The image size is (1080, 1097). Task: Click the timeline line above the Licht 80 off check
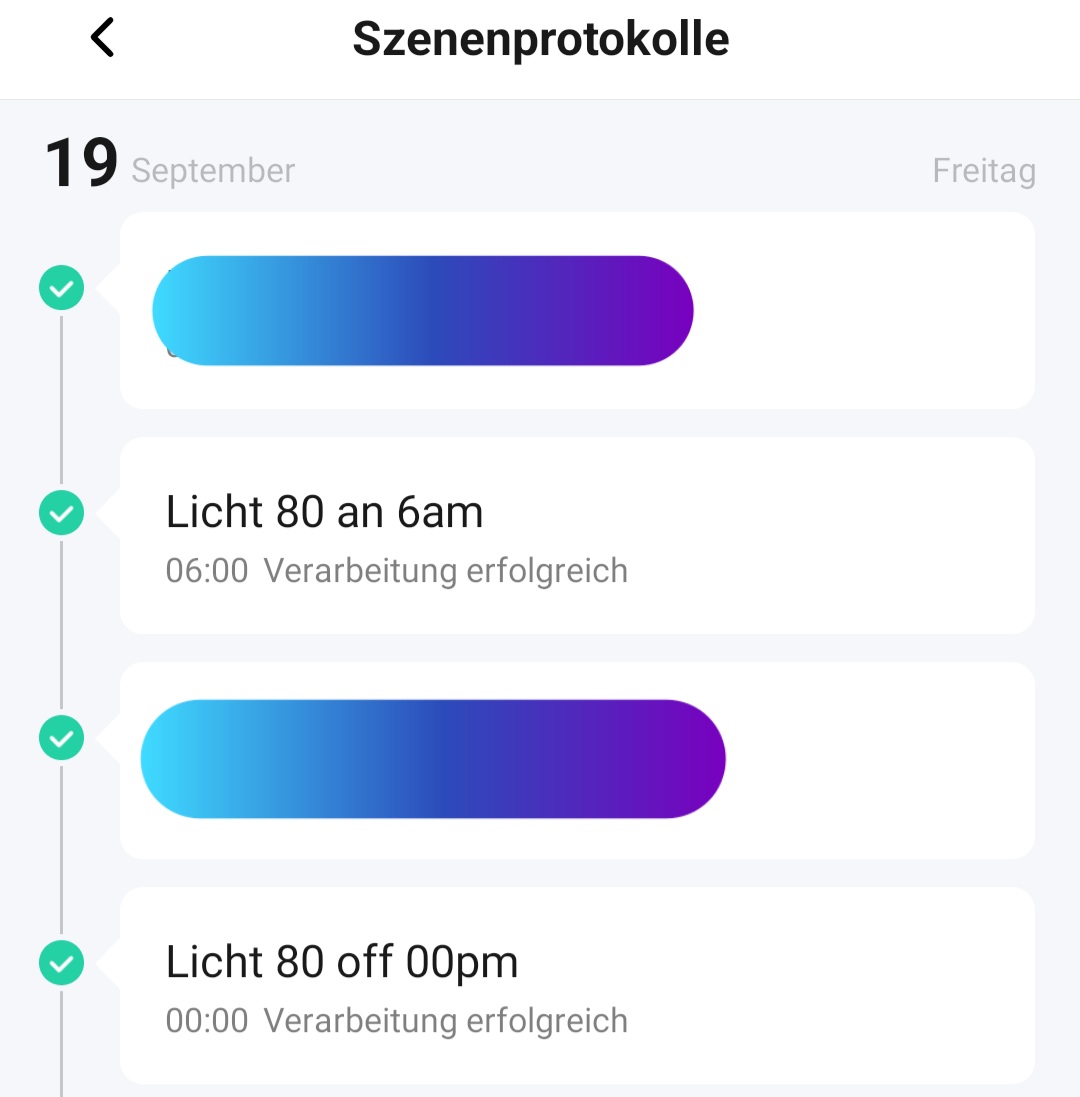(x=61, y=850)
